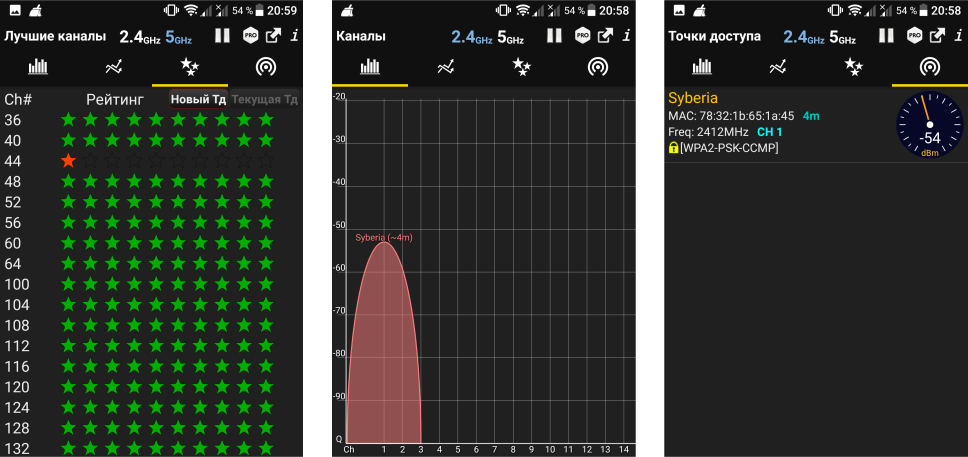Tap image notification icon in Точки доступа status bar
Viewport: 968px width, 457px height.
pyautogui.click(x=679, y=10)
